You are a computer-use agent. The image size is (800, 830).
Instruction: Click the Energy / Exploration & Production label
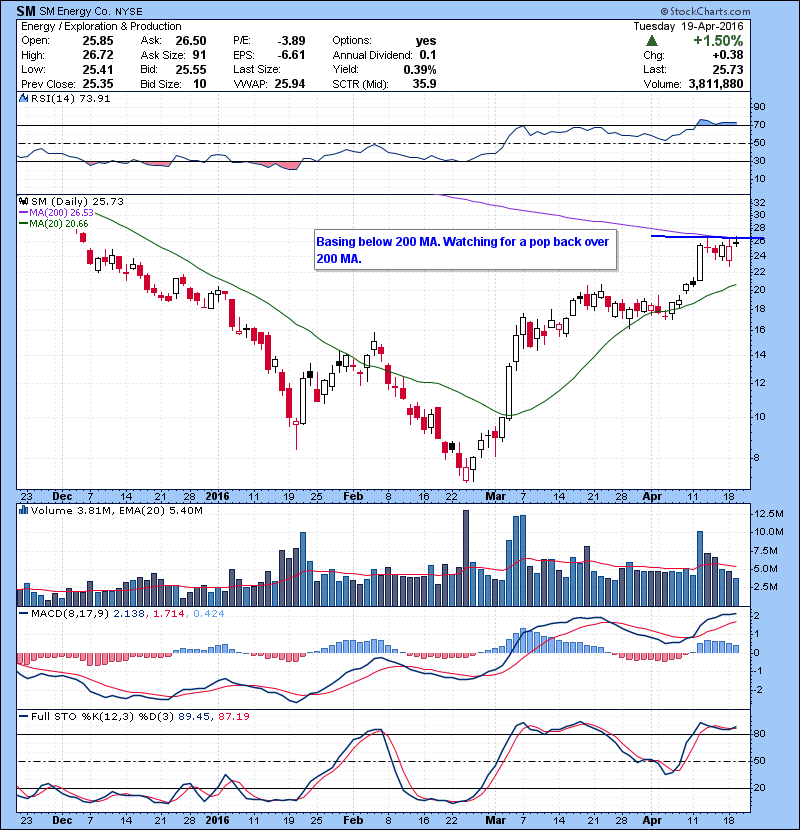point(101,26)
